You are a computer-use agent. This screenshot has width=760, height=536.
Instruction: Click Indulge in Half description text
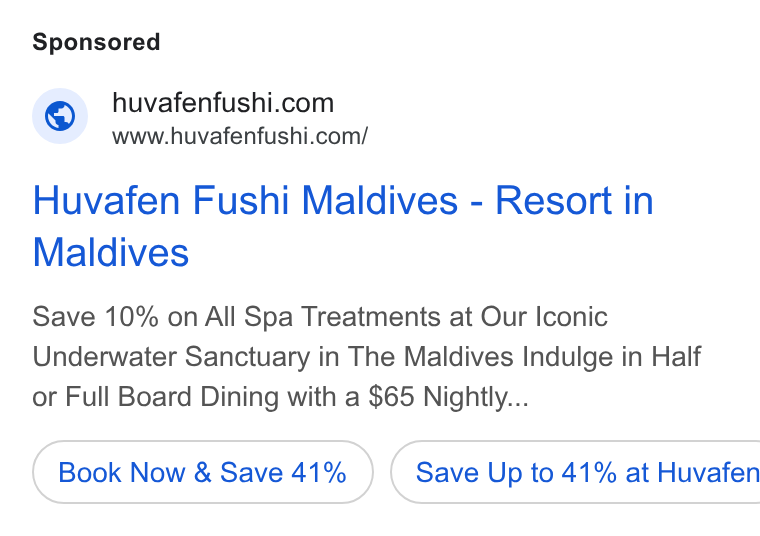pos(612,357)
